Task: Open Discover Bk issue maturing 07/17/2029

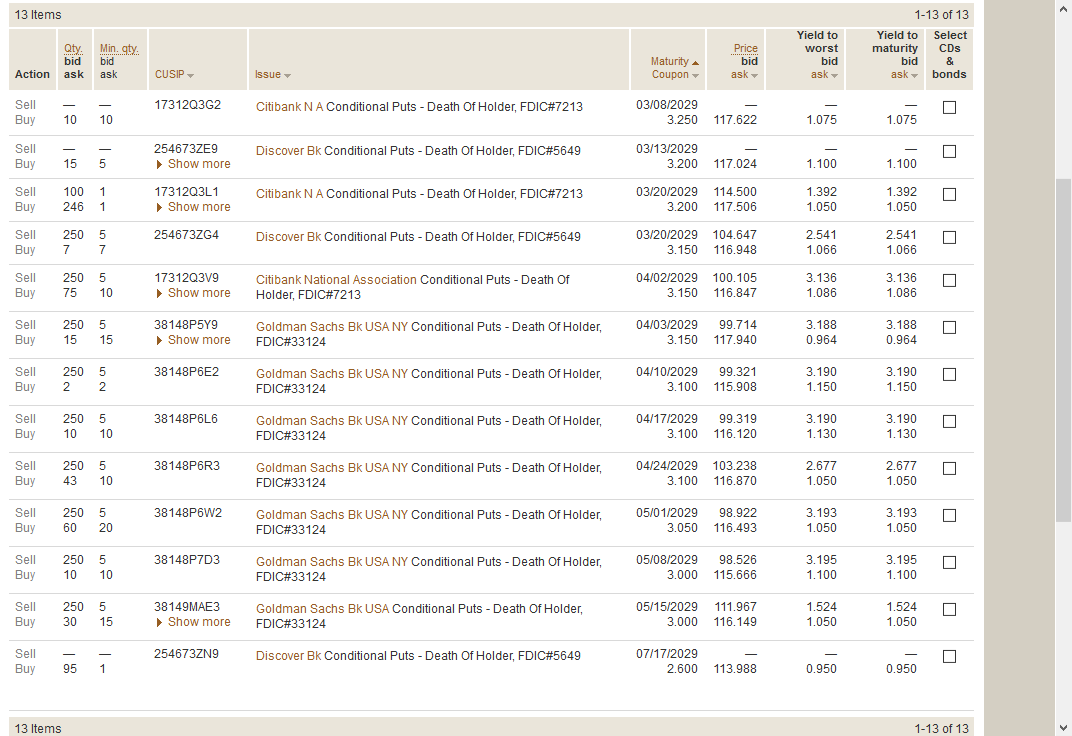Action: pos(289,656)
